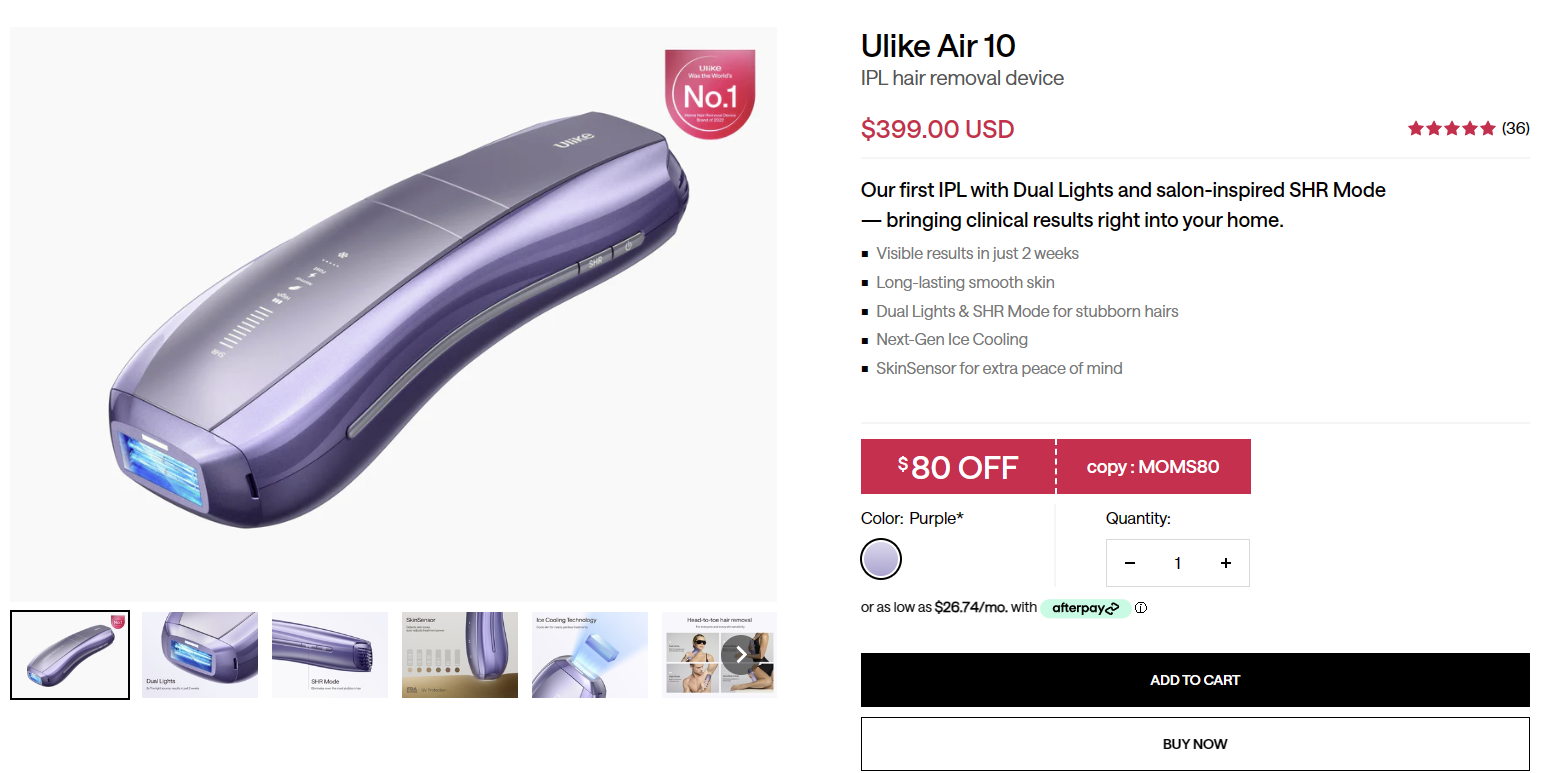1543x773 pixels.
Task: Click the No.1 award badge
Action: tap(710, 94)
